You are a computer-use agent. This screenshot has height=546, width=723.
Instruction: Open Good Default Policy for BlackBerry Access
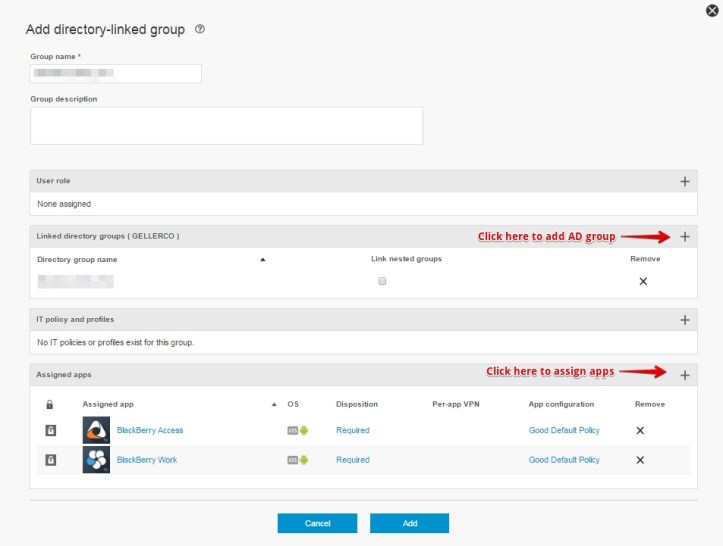pyautogui.click(x=564, y=430)
